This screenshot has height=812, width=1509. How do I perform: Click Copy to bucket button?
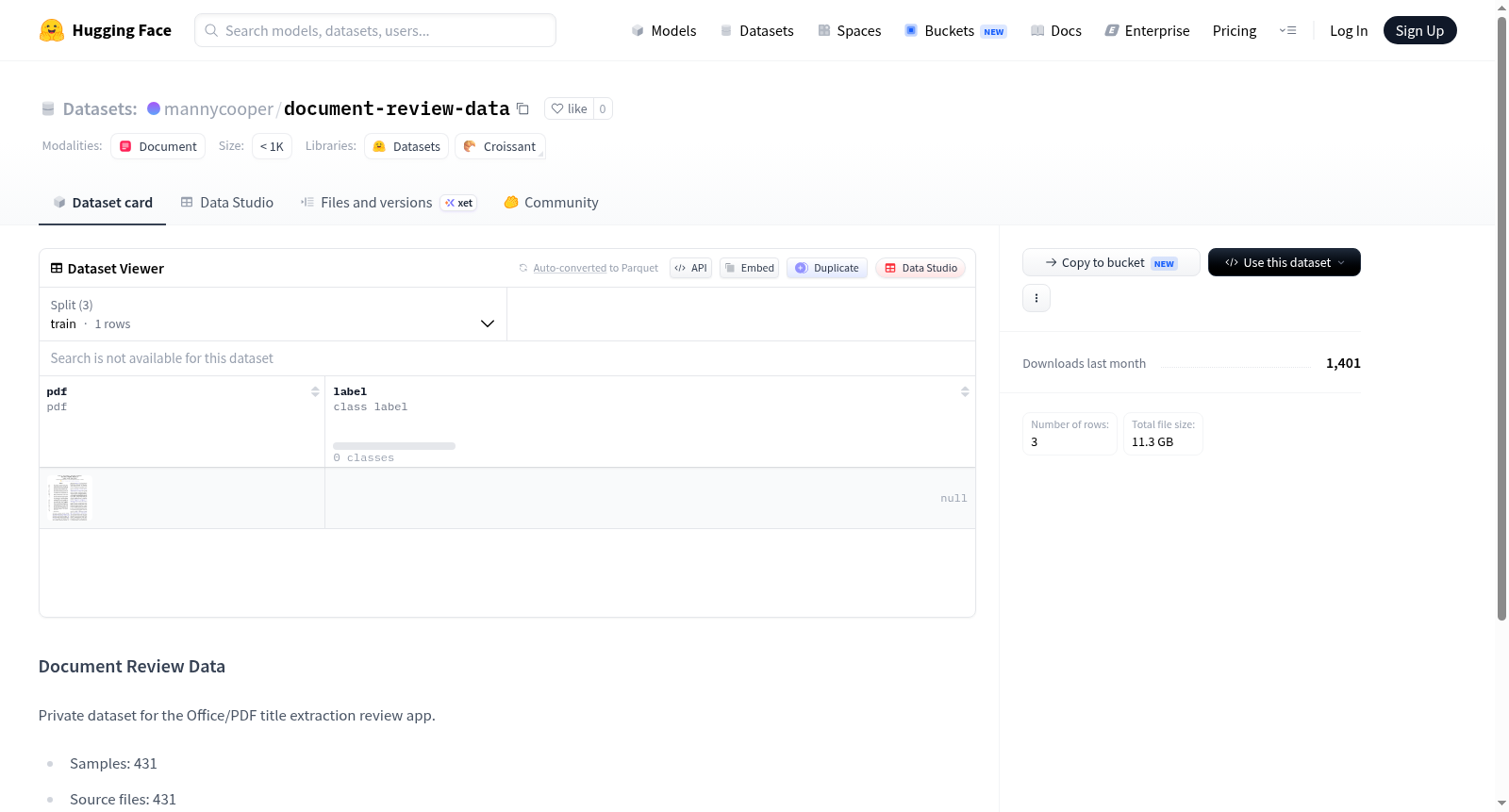point(1111,262)
